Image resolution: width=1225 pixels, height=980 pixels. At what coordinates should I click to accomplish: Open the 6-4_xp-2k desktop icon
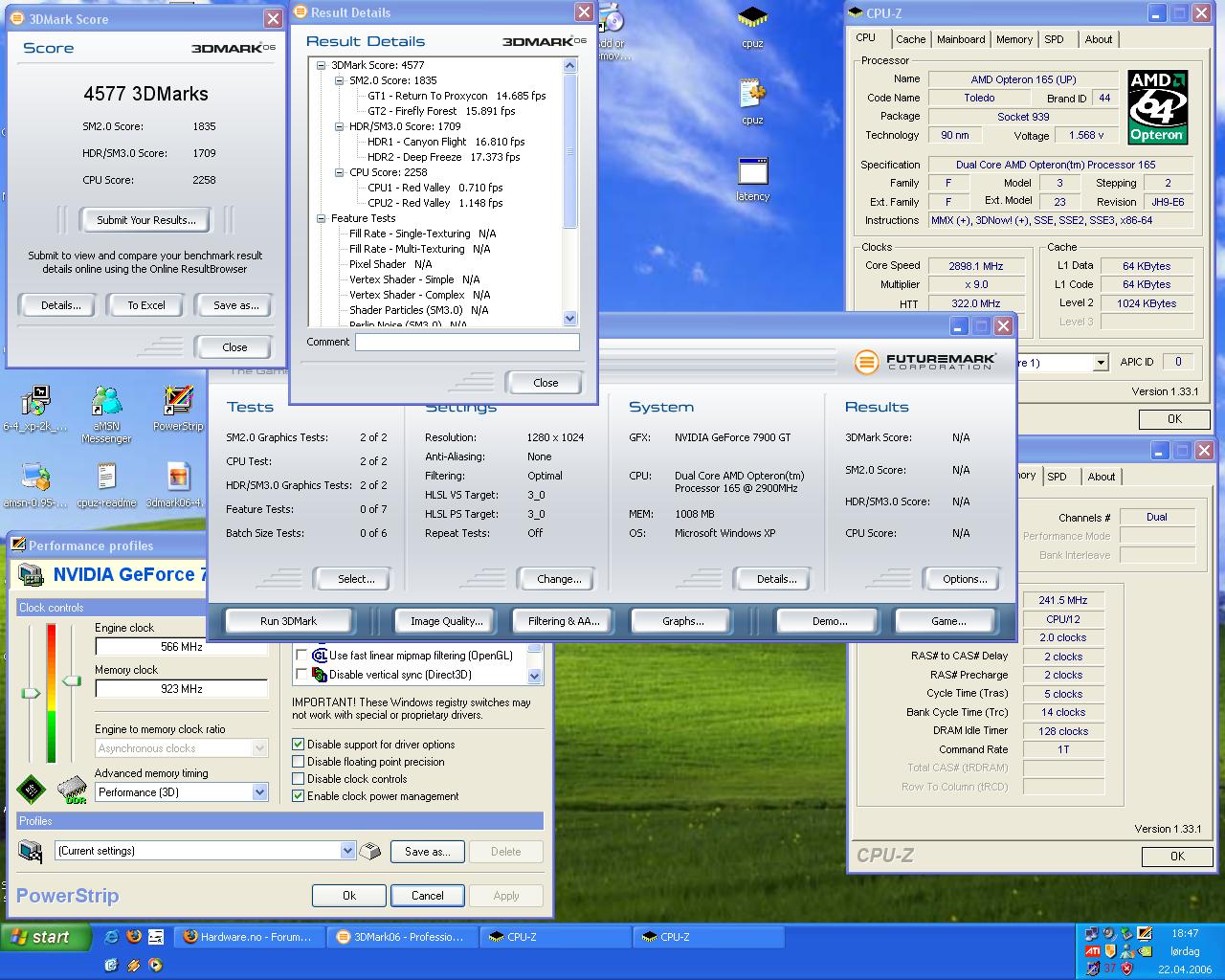[x=35, y=400]
